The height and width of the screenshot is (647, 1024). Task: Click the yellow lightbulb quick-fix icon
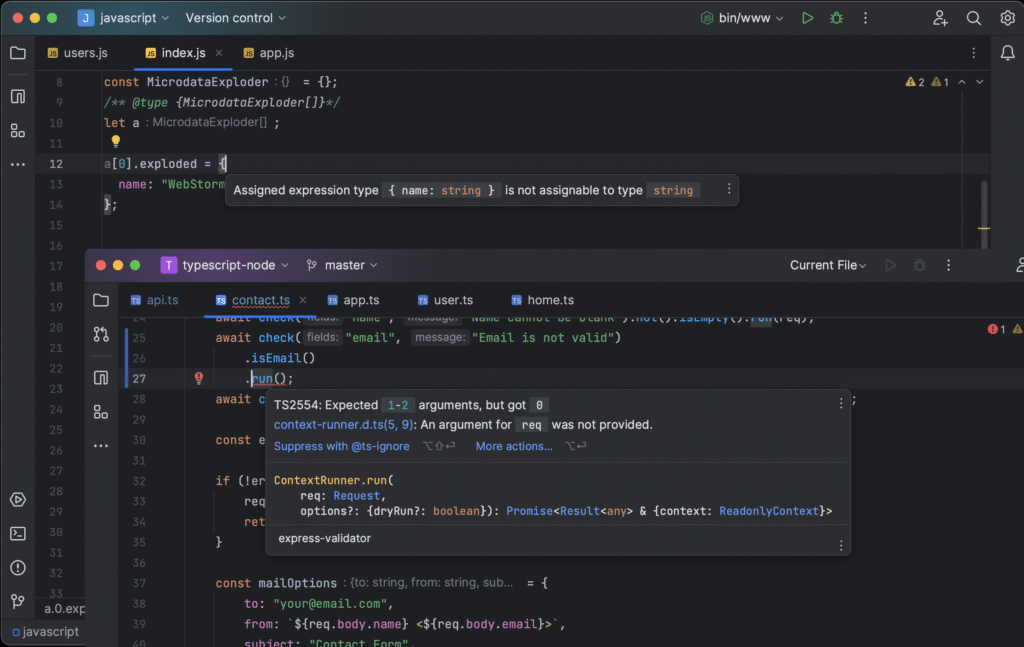point(115,142)
